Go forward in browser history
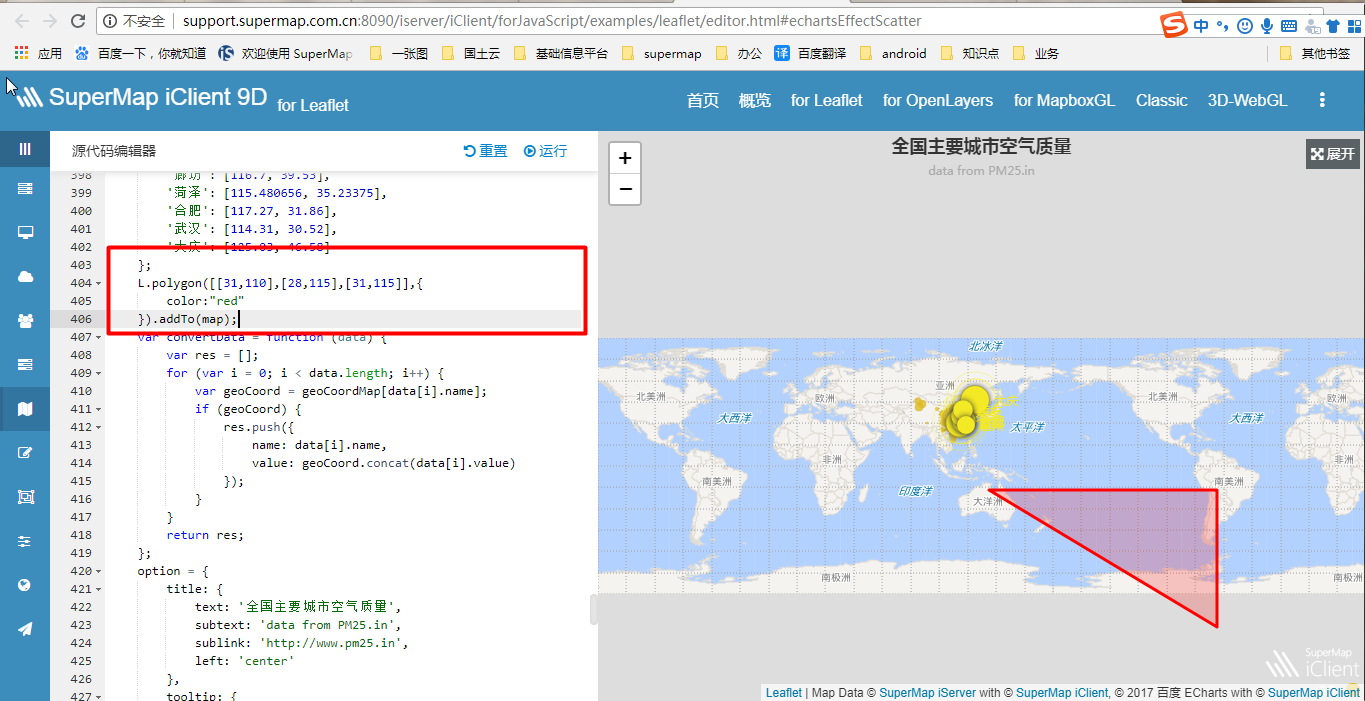This screenshot has height=701, width=1365. tap(50, 21)
